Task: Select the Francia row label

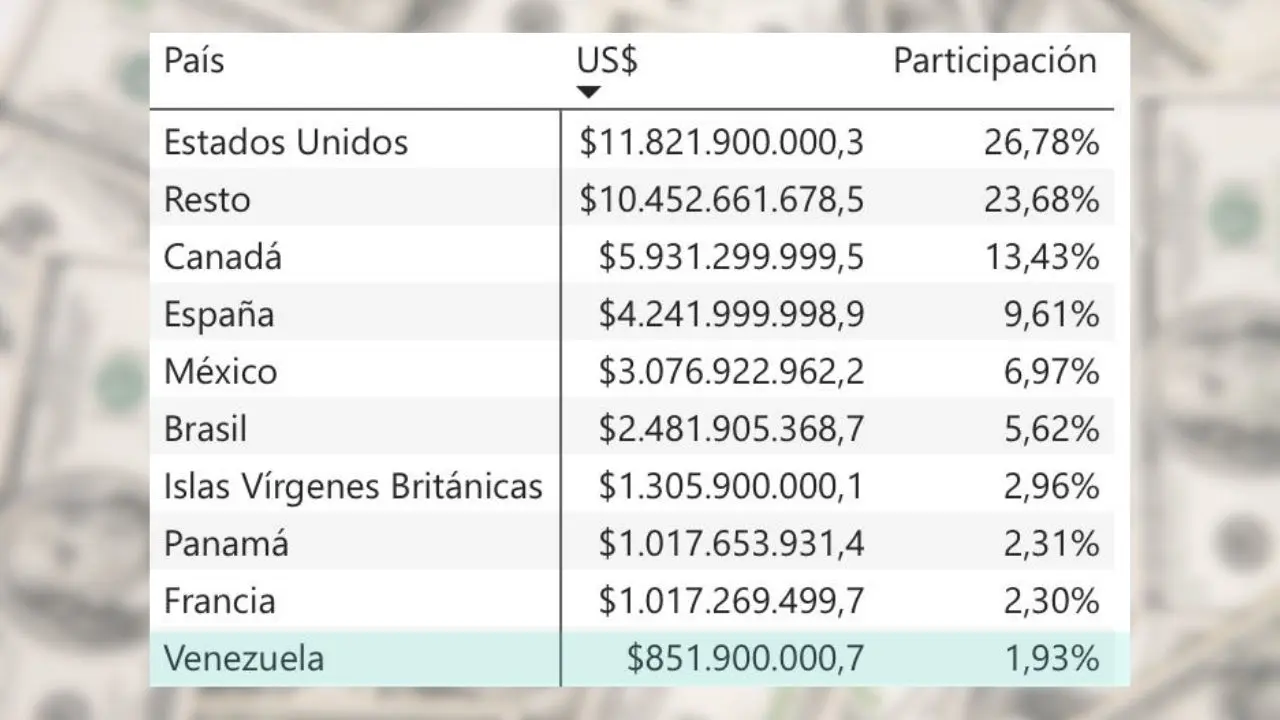Action: coord(219,601)
